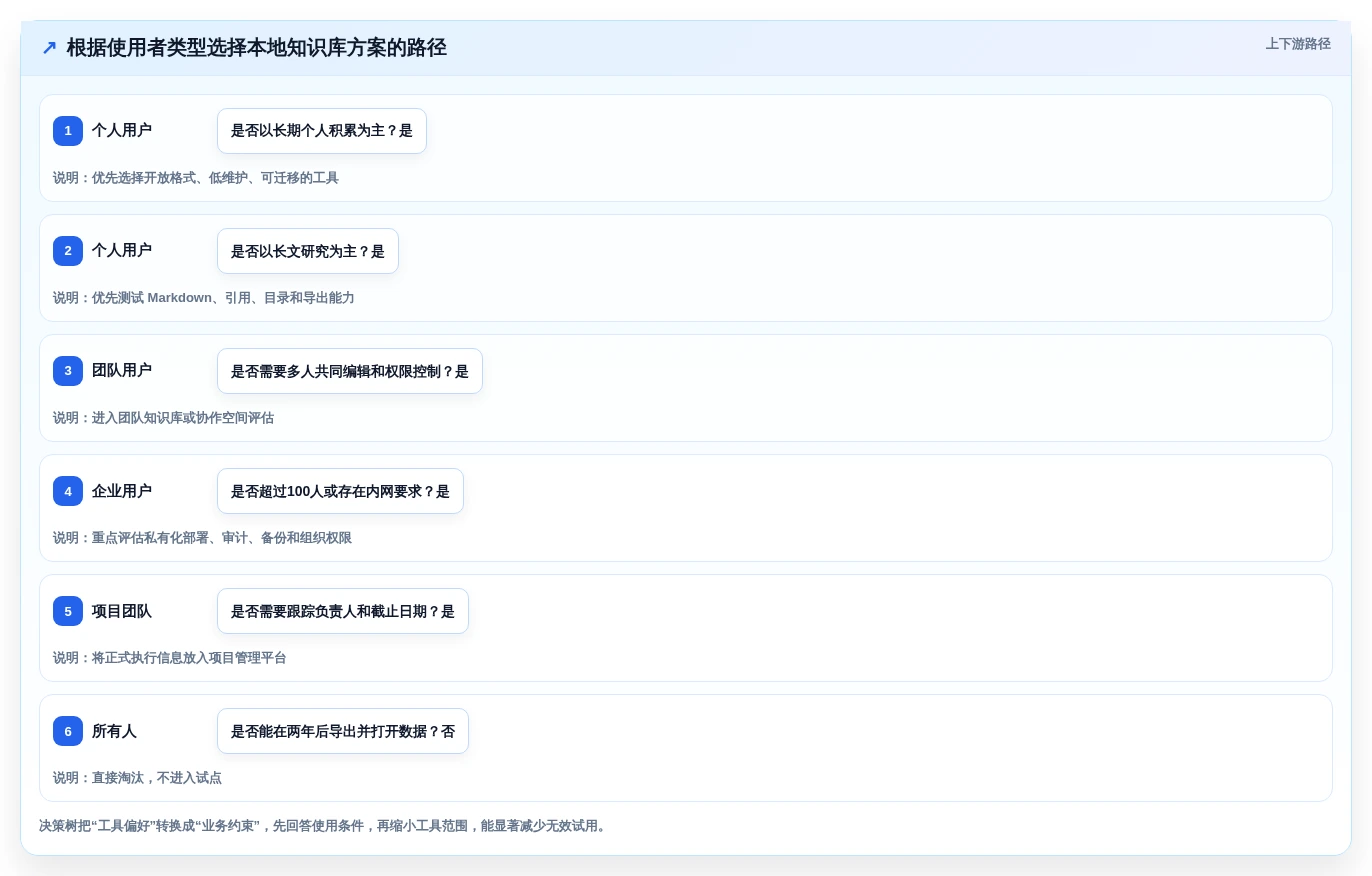Click the 企业用户 label
Image resolution: width=1372 pixels, height=876 pixels.
click(122, 491)
